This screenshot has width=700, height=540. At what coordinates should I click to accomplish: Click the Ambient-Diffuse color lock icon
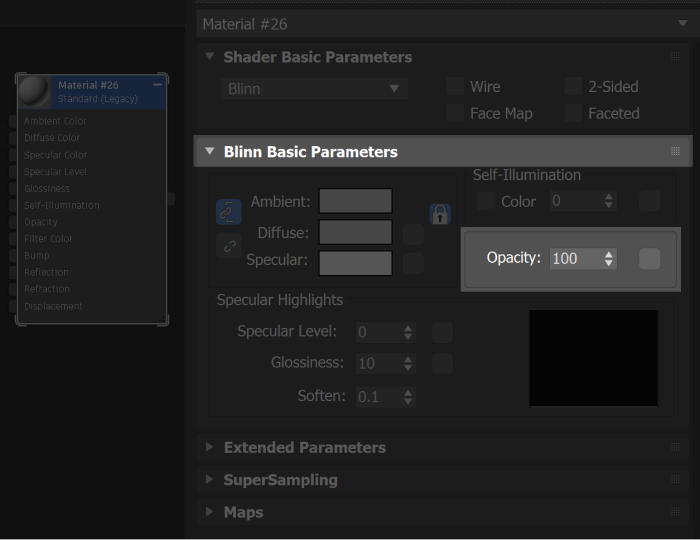tap(228, 212)
